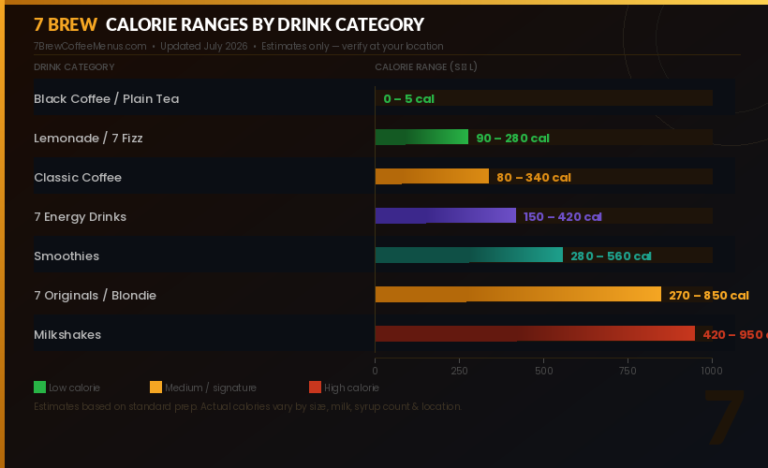Viewport: 768px width, 468px height.
Task: Click the orange 'Medium / signature' legend swatch
Action: [156, 387]
